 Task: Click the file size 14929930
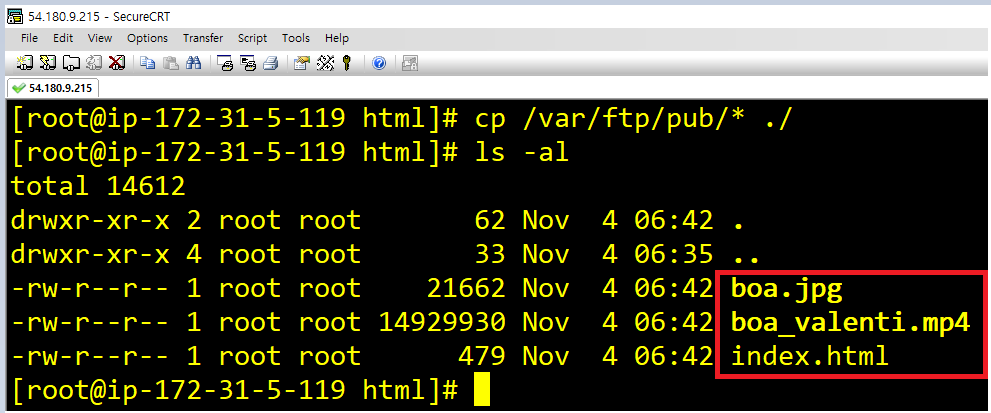tap(442, 323)
